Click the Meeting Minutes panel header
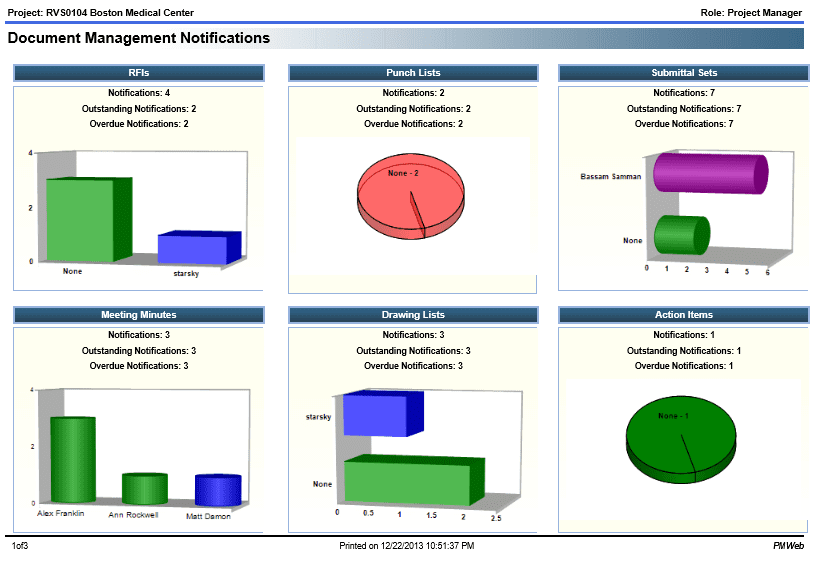Viewport: 818px width, 566px height. pyautogui.click(x=139, y=315)
